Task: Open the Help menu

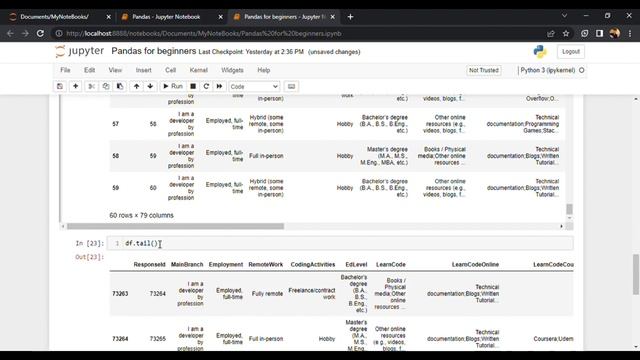Action: (x=264, y=70)
